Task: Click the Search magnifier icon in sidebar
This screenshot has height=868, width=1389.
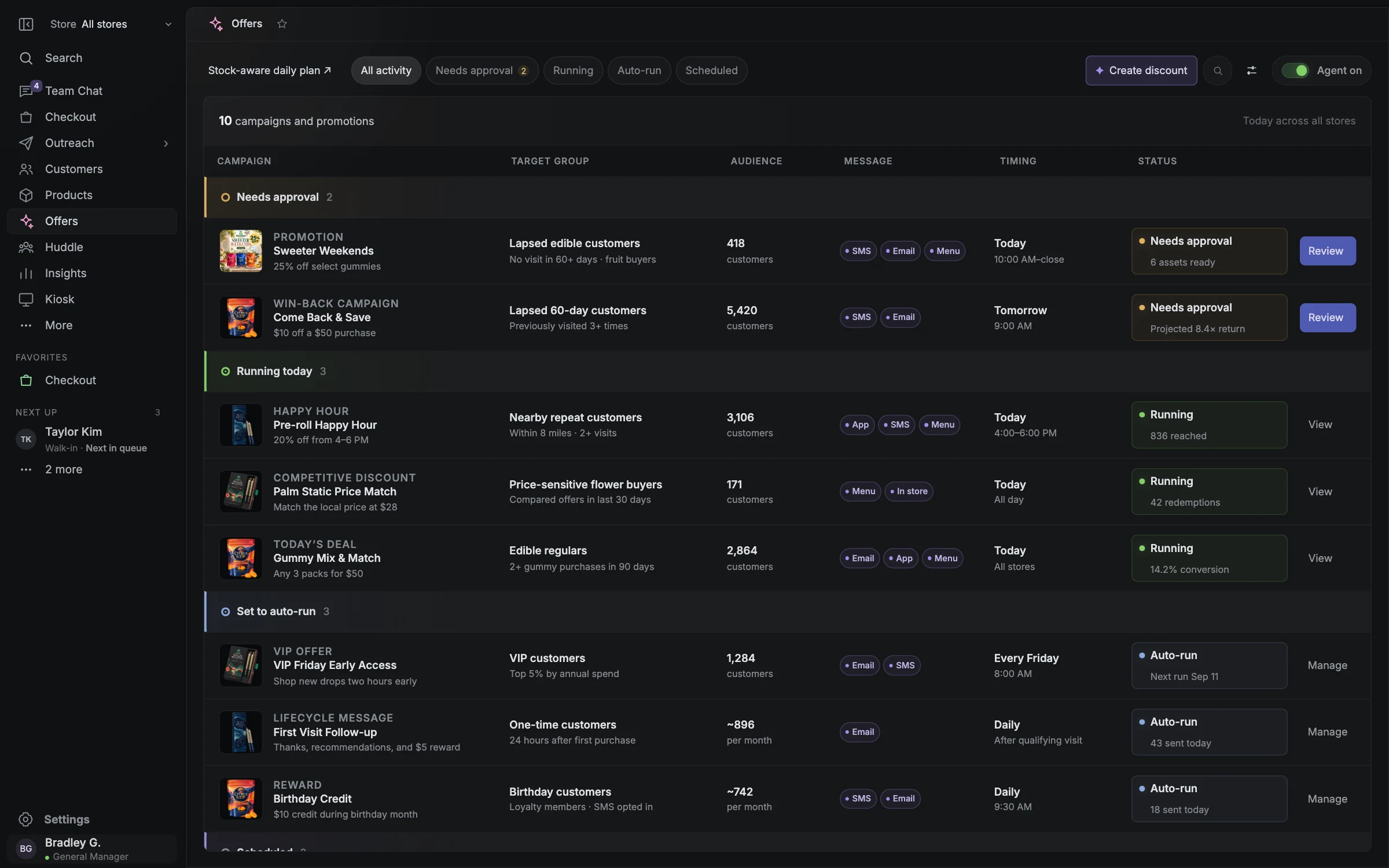Action: click(26, 58)
